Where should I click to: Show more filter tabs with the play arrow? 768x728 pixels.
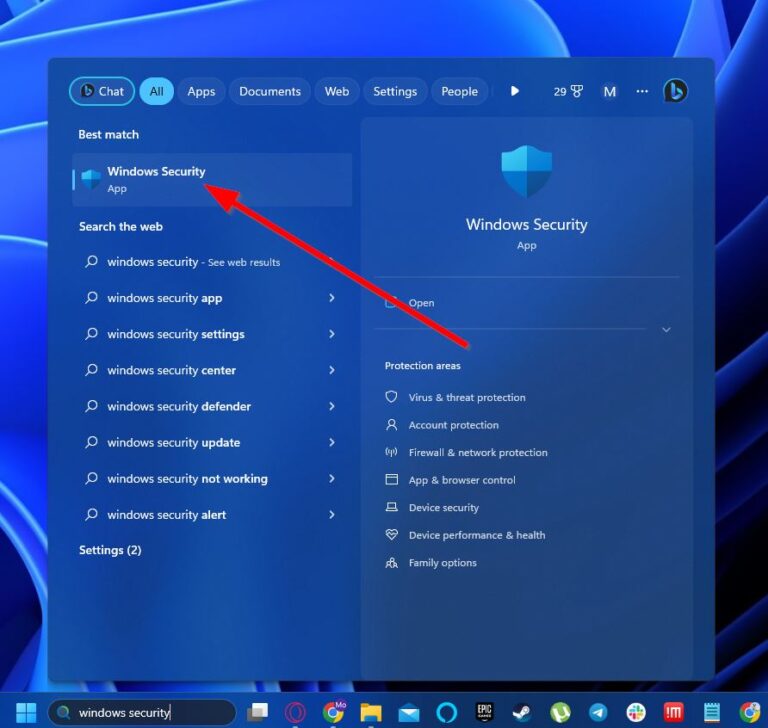514,91
